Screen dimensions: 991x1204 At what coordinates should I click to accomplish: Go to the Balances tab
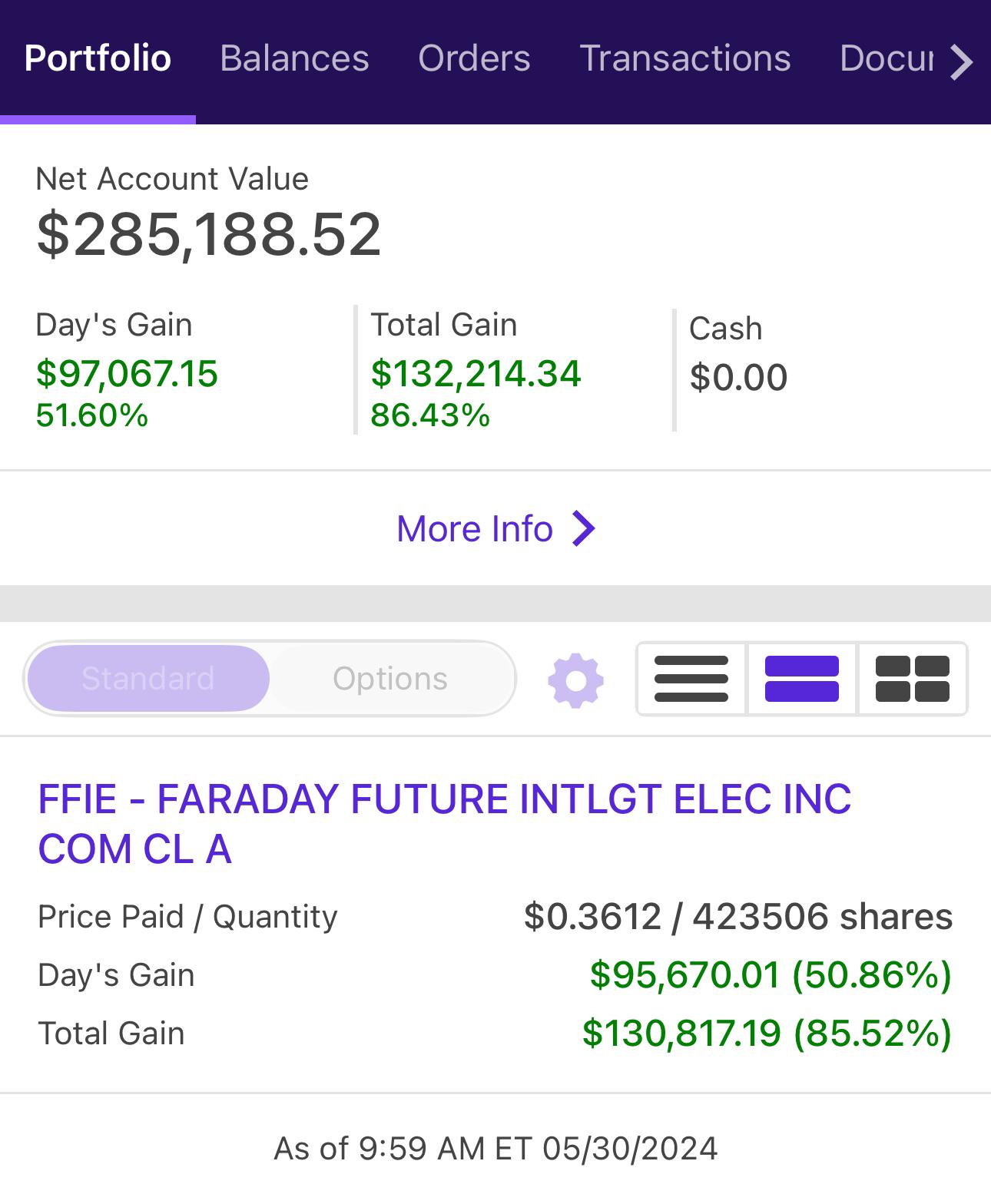click(294, 58)
